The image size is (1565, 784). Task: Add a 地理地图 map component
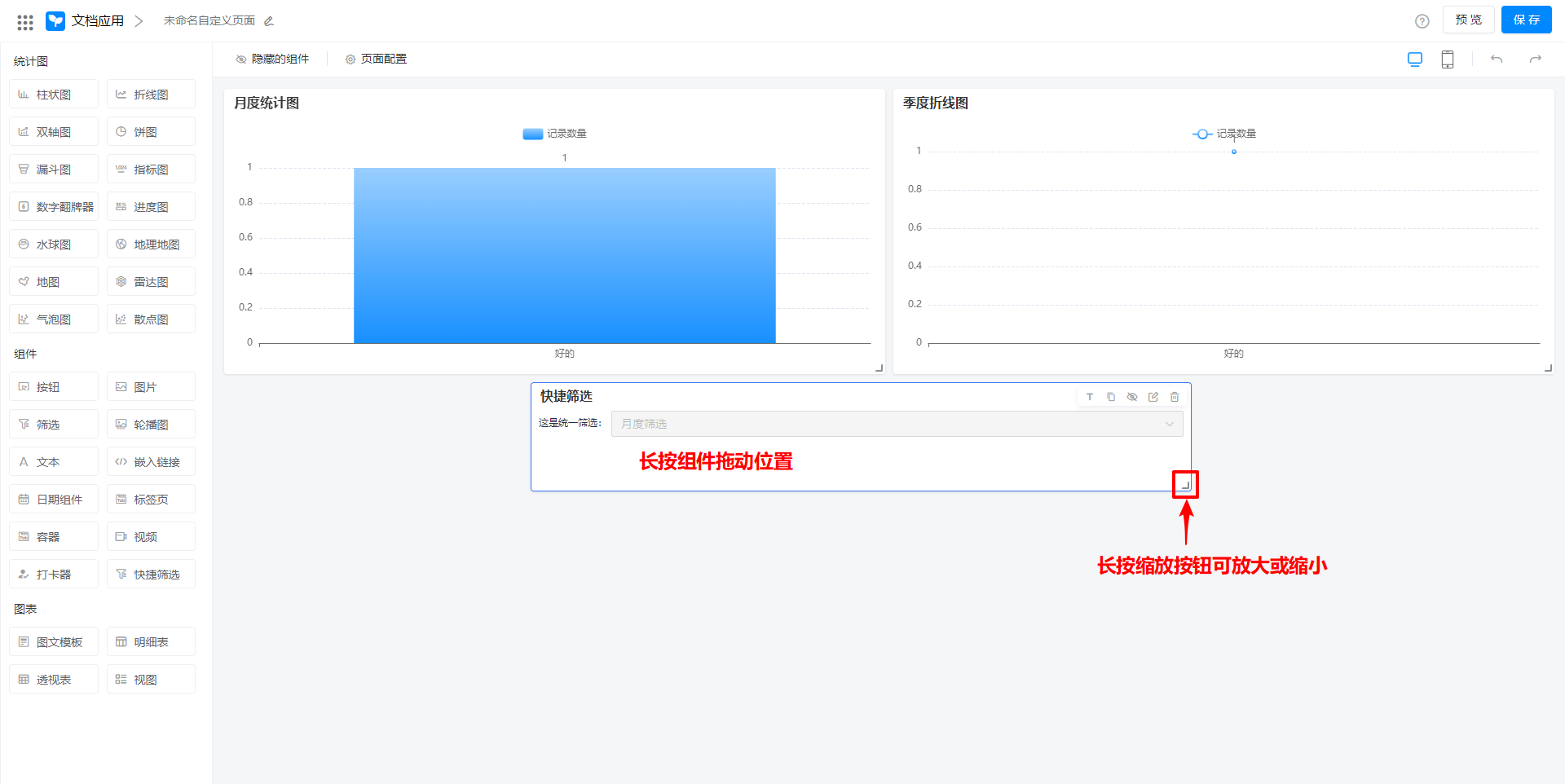150,244
